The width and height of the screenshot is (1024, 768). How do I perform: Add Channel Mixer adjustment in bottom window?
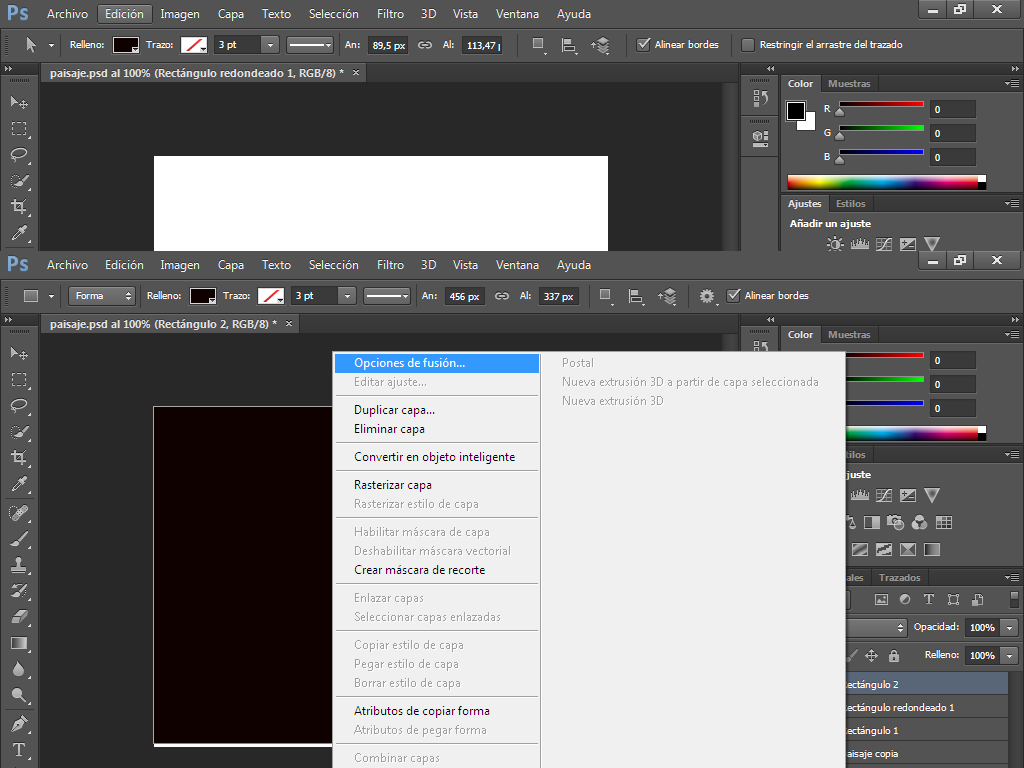[920, 522]
